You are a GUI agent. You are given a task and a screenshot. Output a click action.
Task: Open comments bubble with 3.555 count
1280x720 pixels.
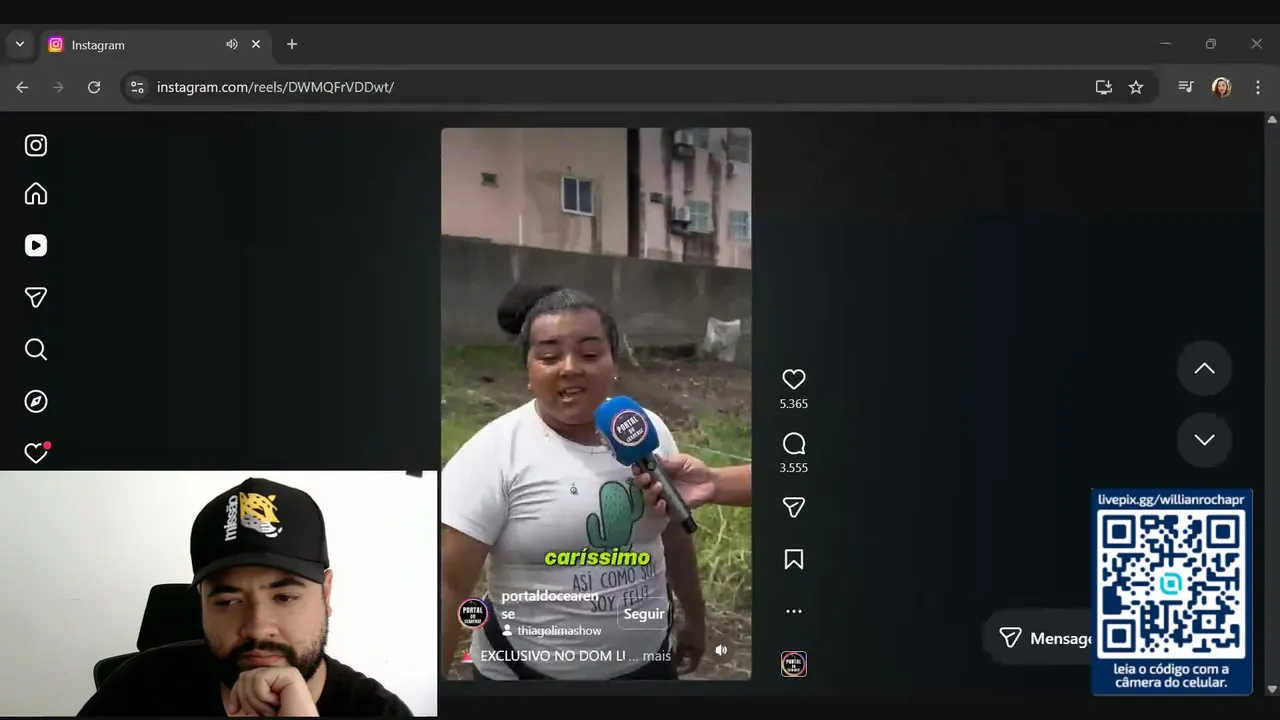(794, 444)
